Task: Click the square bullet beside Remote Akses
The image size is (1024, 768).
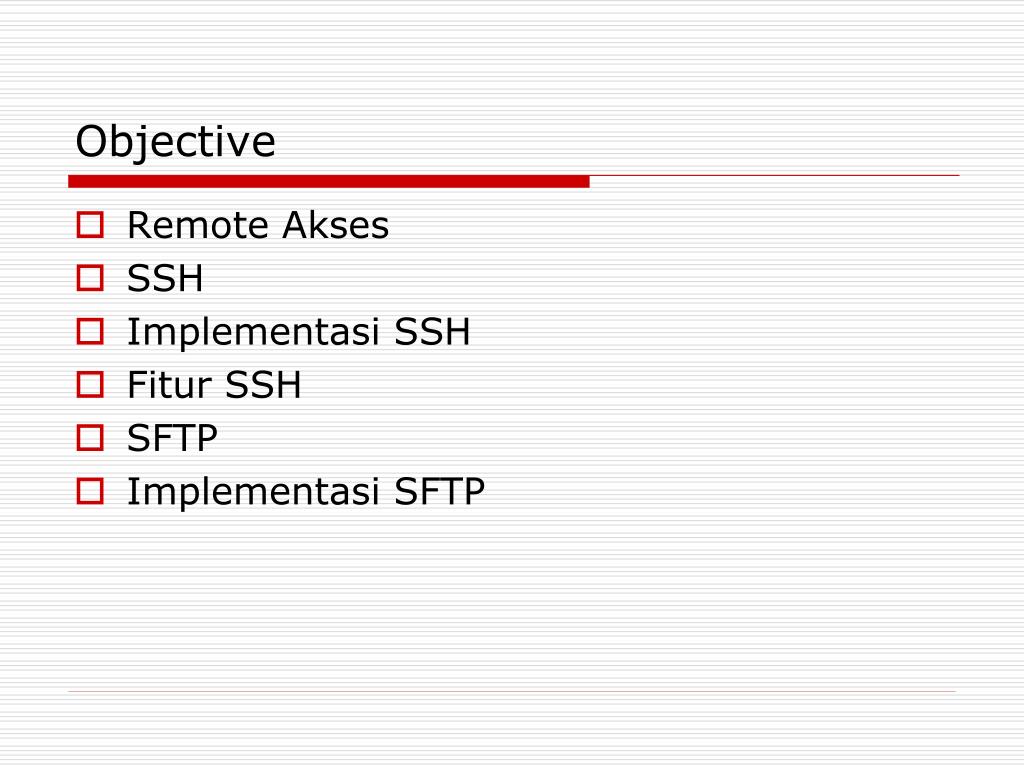Action: [90, 225]
